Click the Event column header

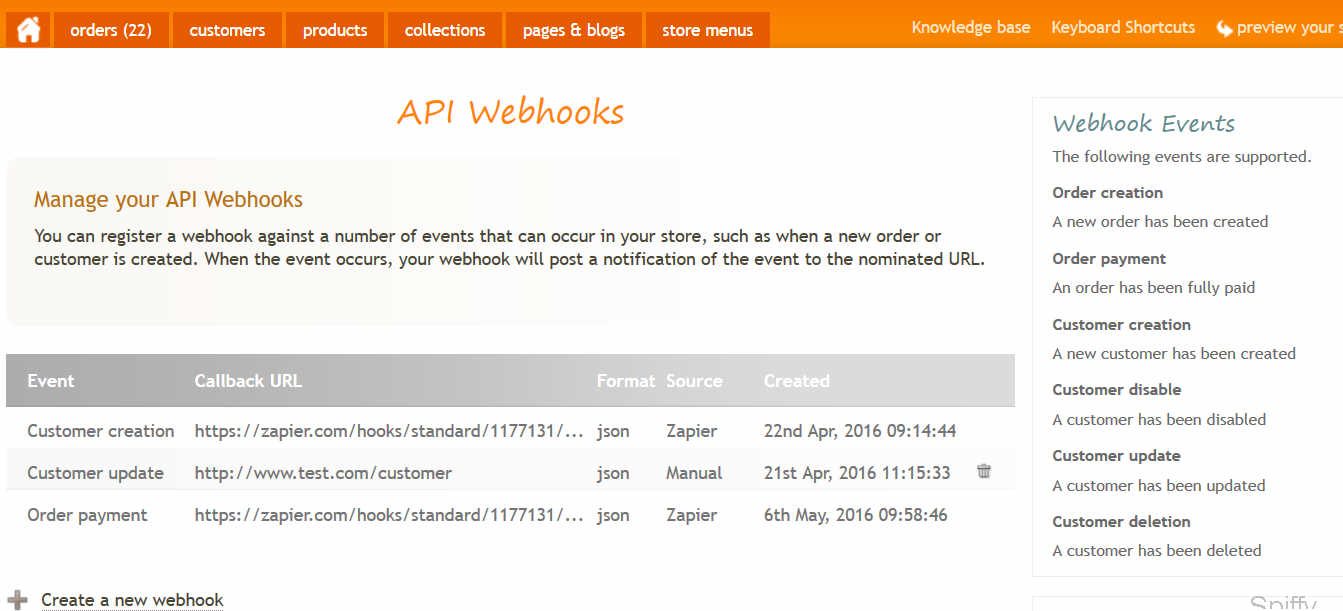(x=51, y=381)
